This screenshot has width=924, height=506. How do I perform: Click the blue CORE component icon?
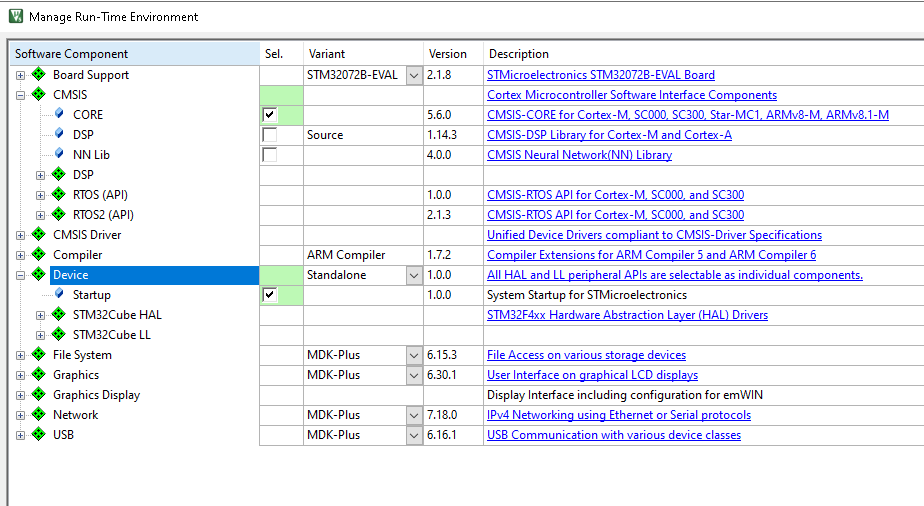pos(59,114)
